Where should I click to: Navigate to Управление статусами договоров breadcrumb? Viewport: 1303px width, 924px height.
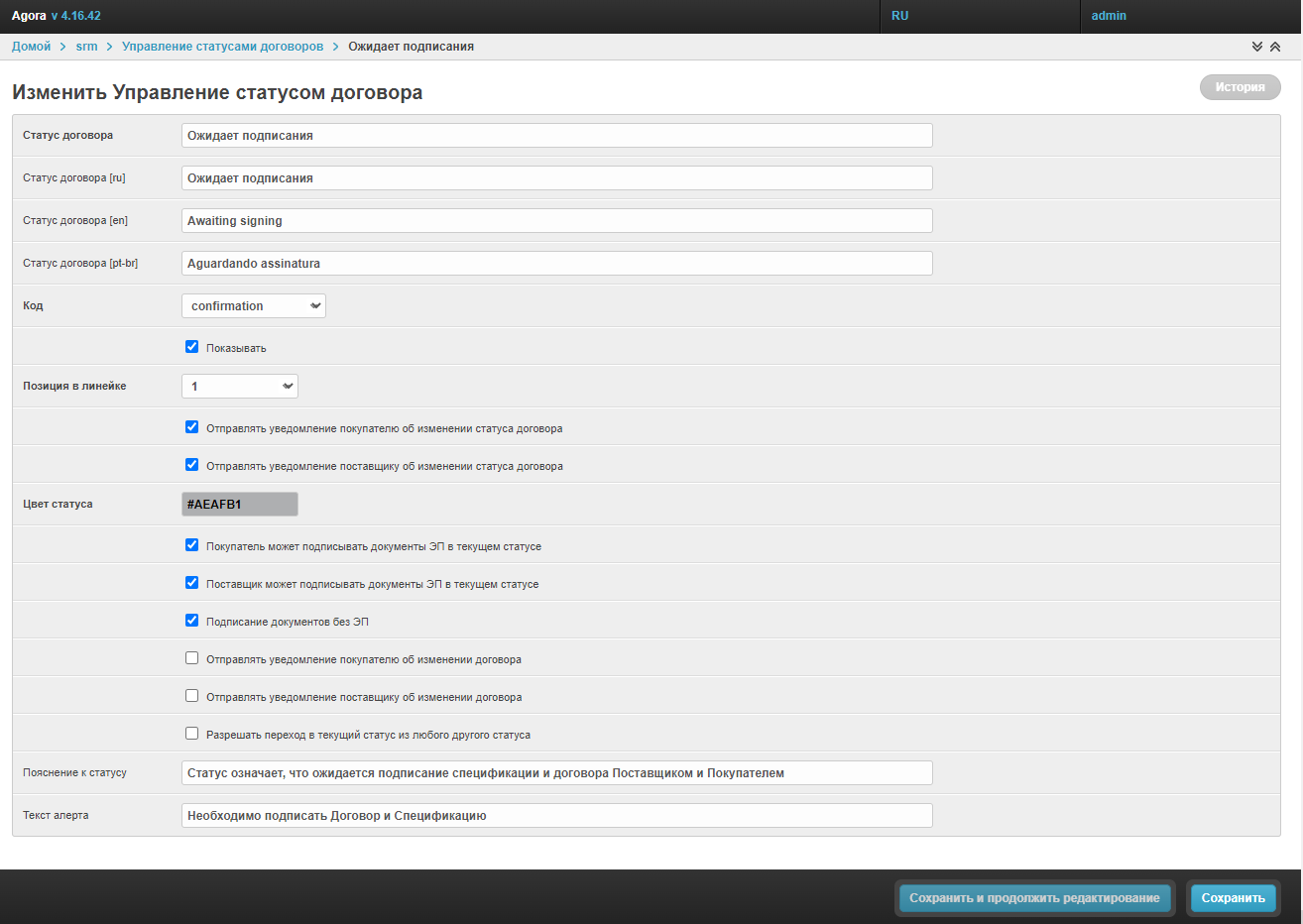[x=222, y=47]
